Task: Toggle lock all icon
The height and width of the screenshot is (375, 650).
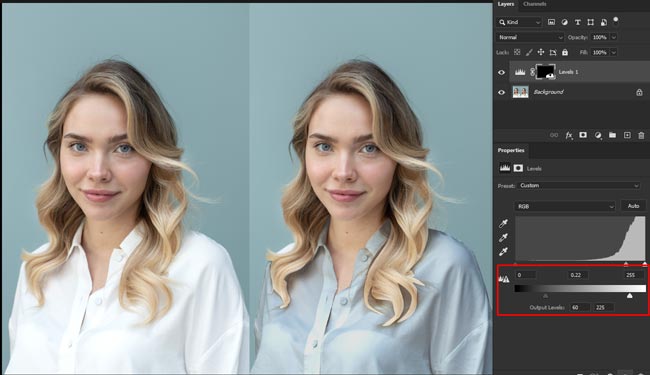Action: (x=565, y=52)
